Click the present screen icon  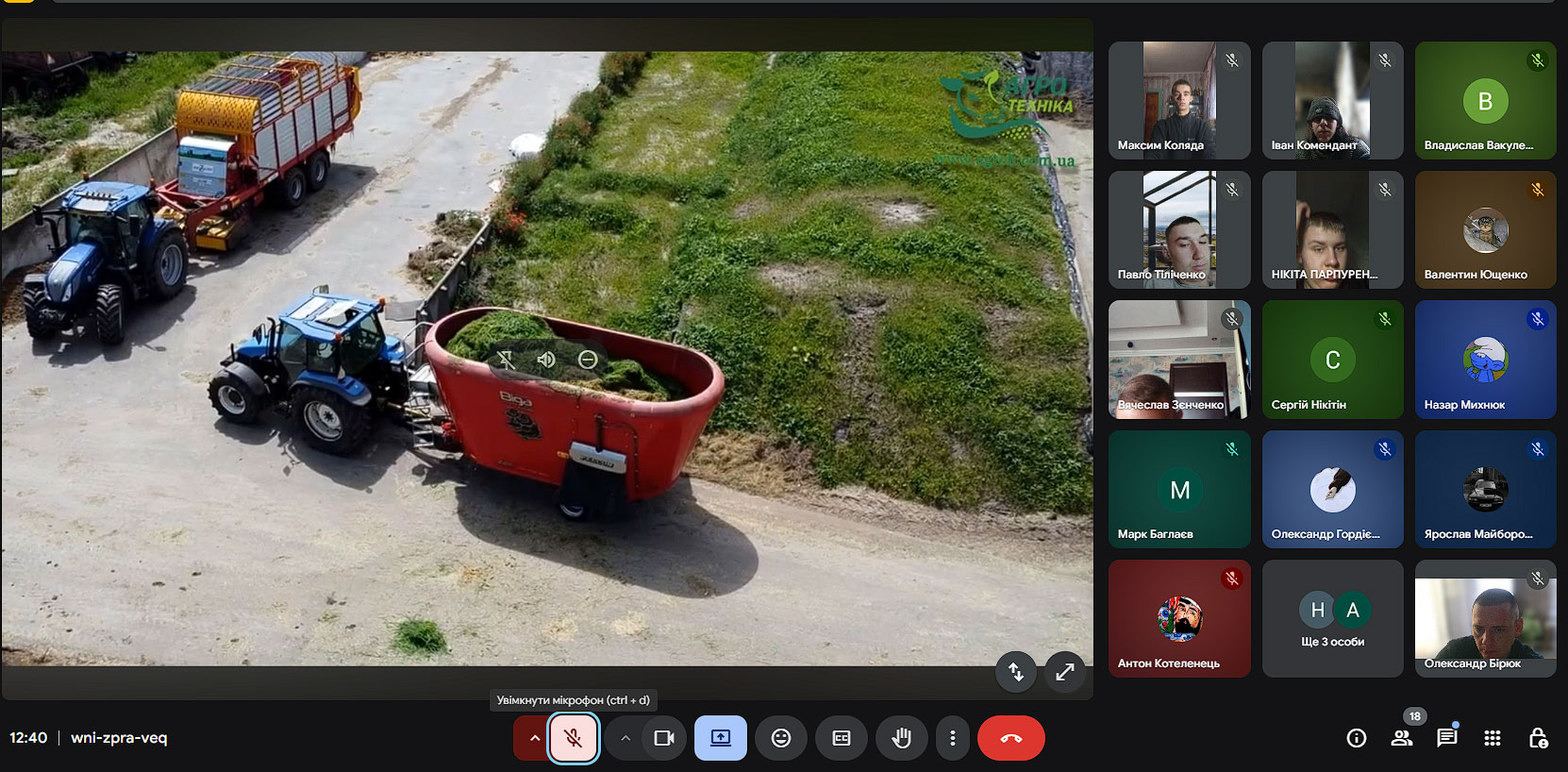[721, 738]
